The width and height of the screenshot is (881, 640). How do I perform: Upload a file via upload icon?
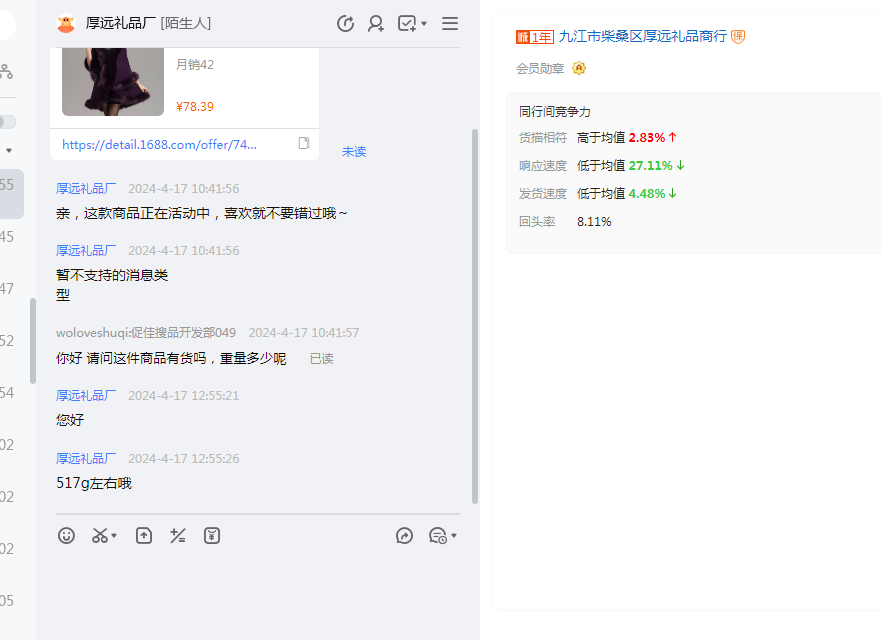tap(144, 535)
